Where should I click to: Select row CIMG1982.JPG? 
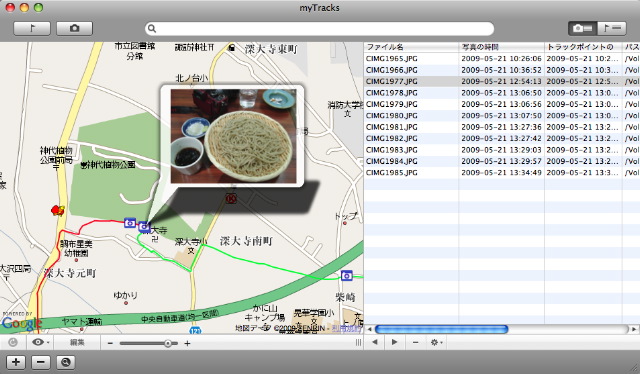coord(502,138)
